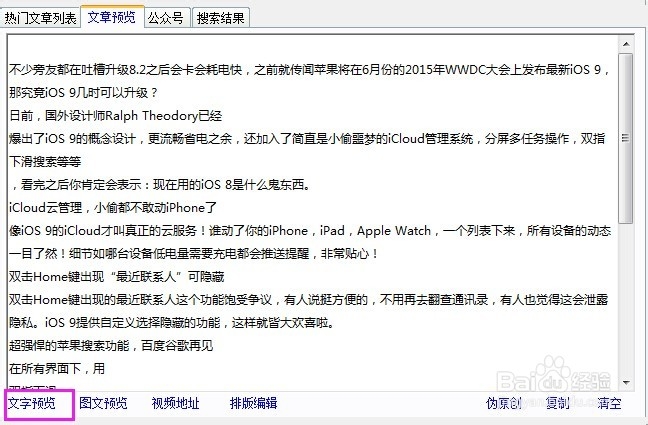Screen dimensions: 648x425
Task: Open the 公众号 tab
Action: (166, 18)
